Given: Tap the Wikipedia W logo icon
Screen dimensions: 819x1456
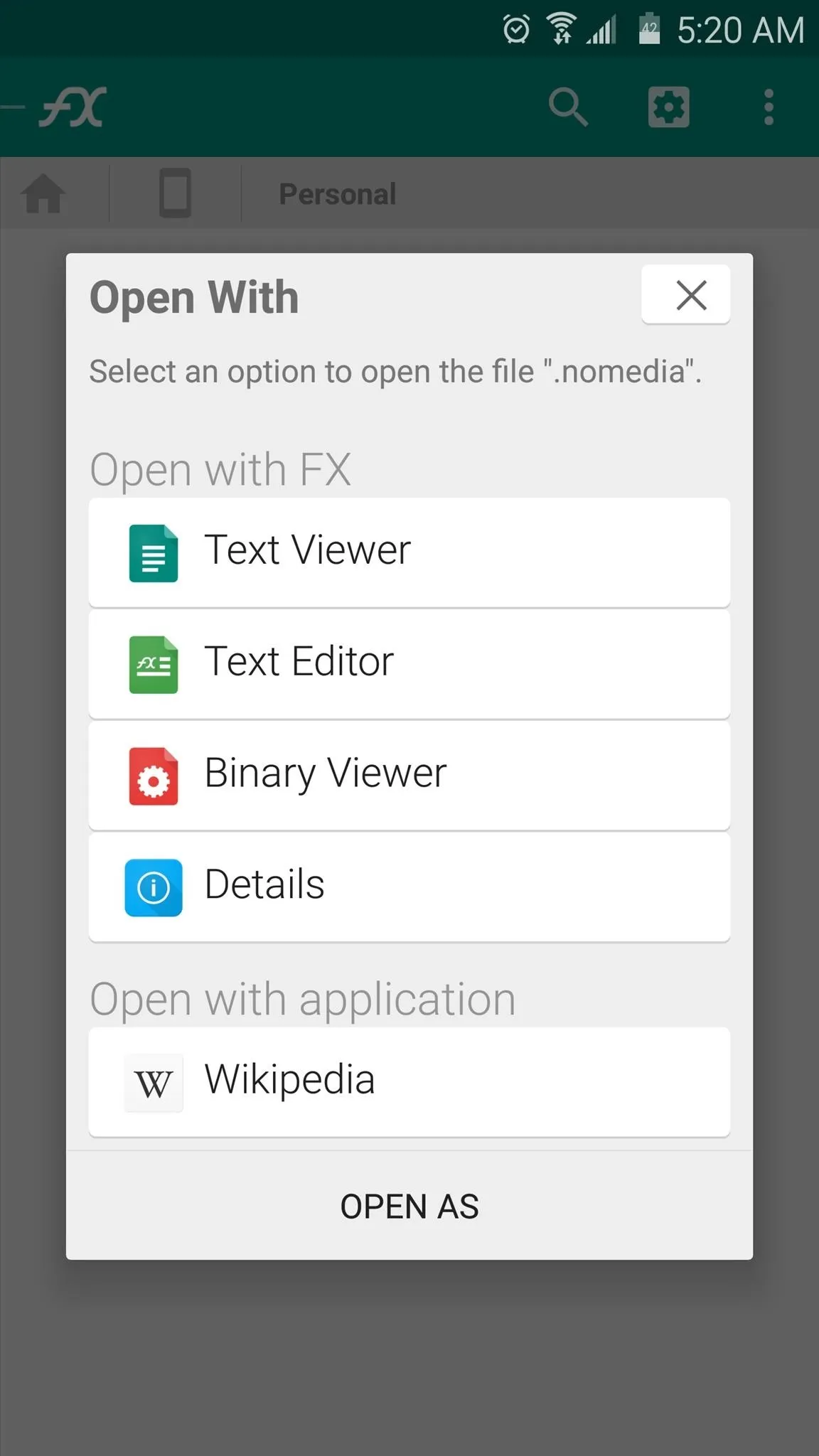Looking at the screenshot, I should click(x=154, y=1083).
